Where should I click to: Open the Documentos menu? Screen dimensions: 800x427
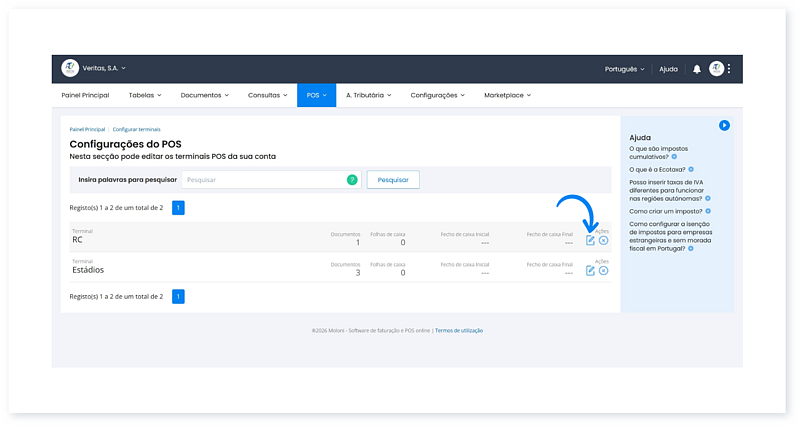click(204, 96)
